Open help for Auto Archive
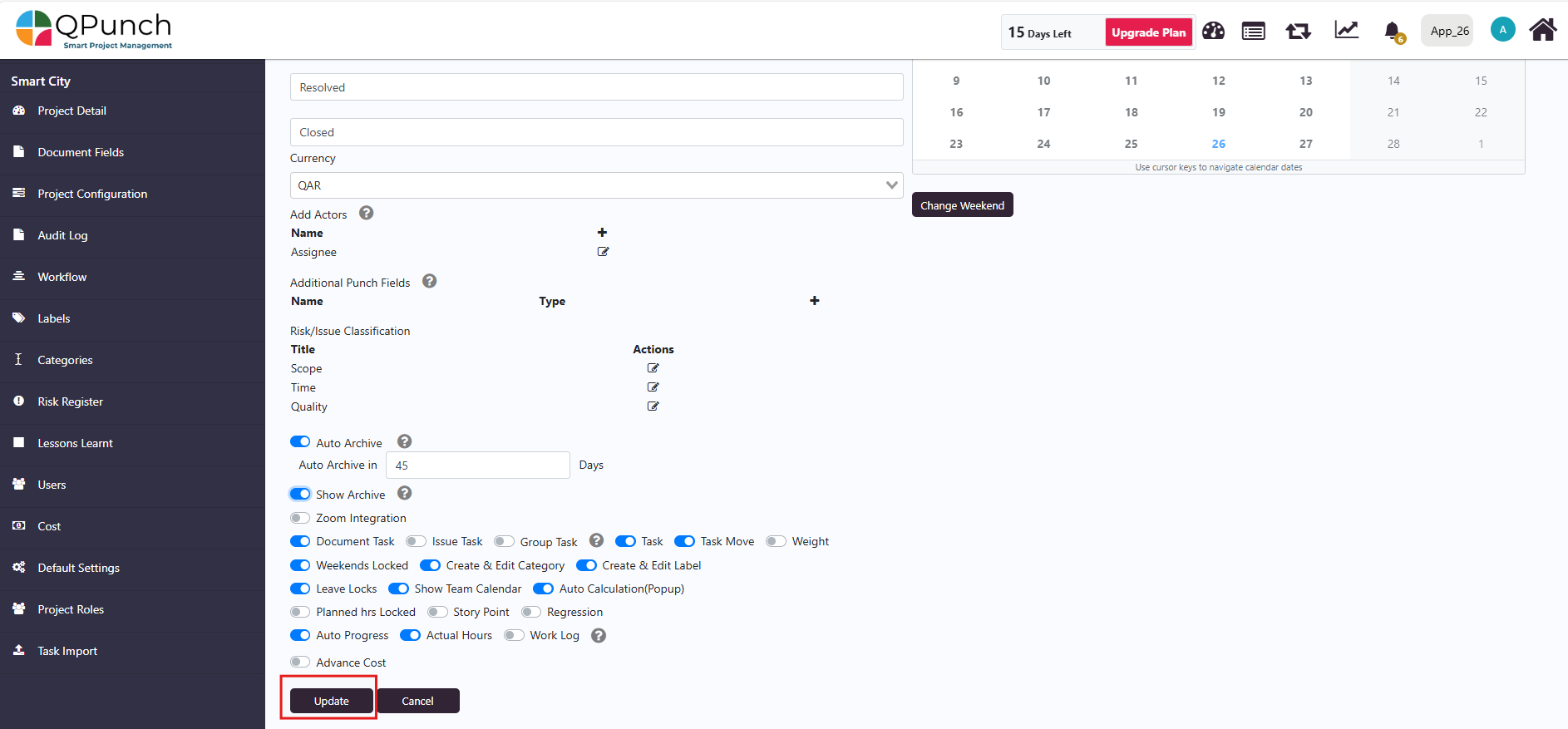 click(x=405, y=441)
